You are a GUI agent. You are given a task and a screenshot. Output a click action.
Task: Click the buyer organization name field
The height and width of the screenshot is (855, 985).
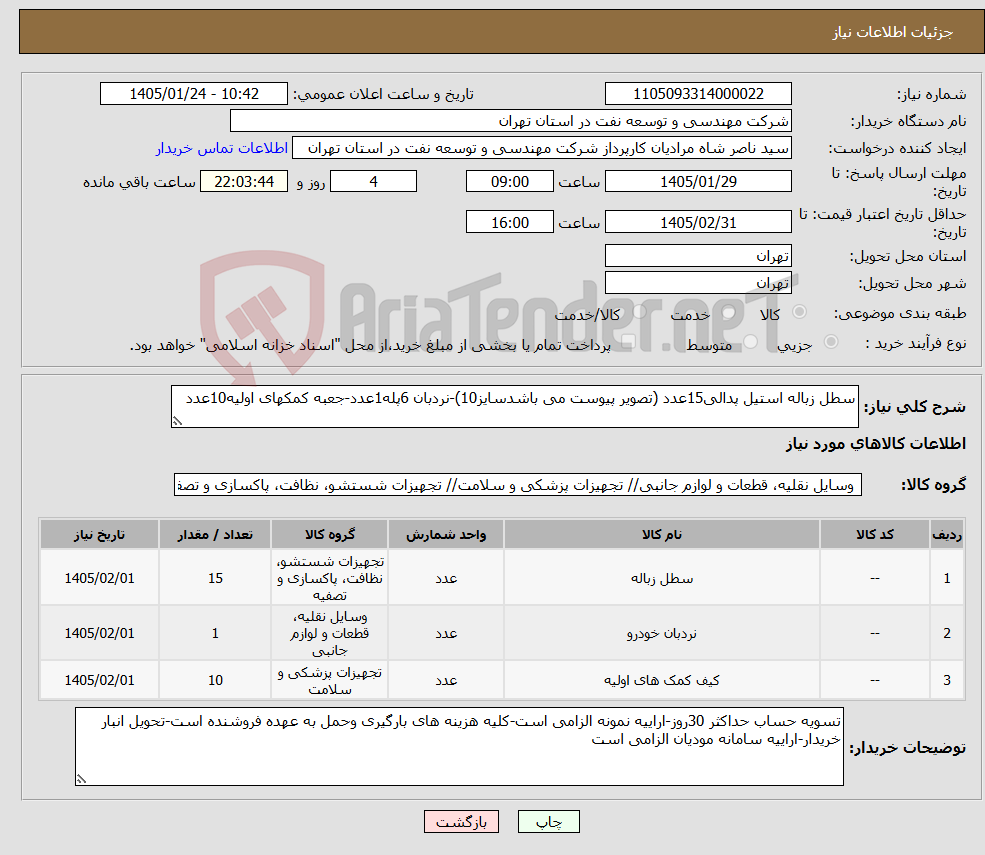click(x=511, y=121)
